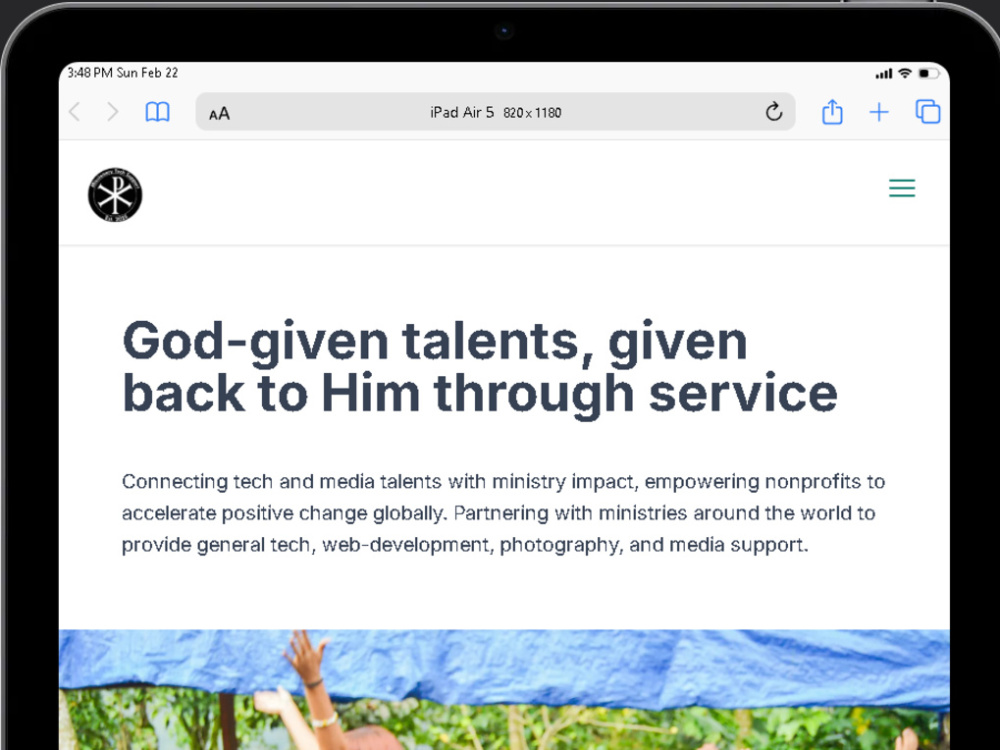Screen dimensions: 1000x750
Task: Open the green hamburger menu
Action: [x=902, y=188]
